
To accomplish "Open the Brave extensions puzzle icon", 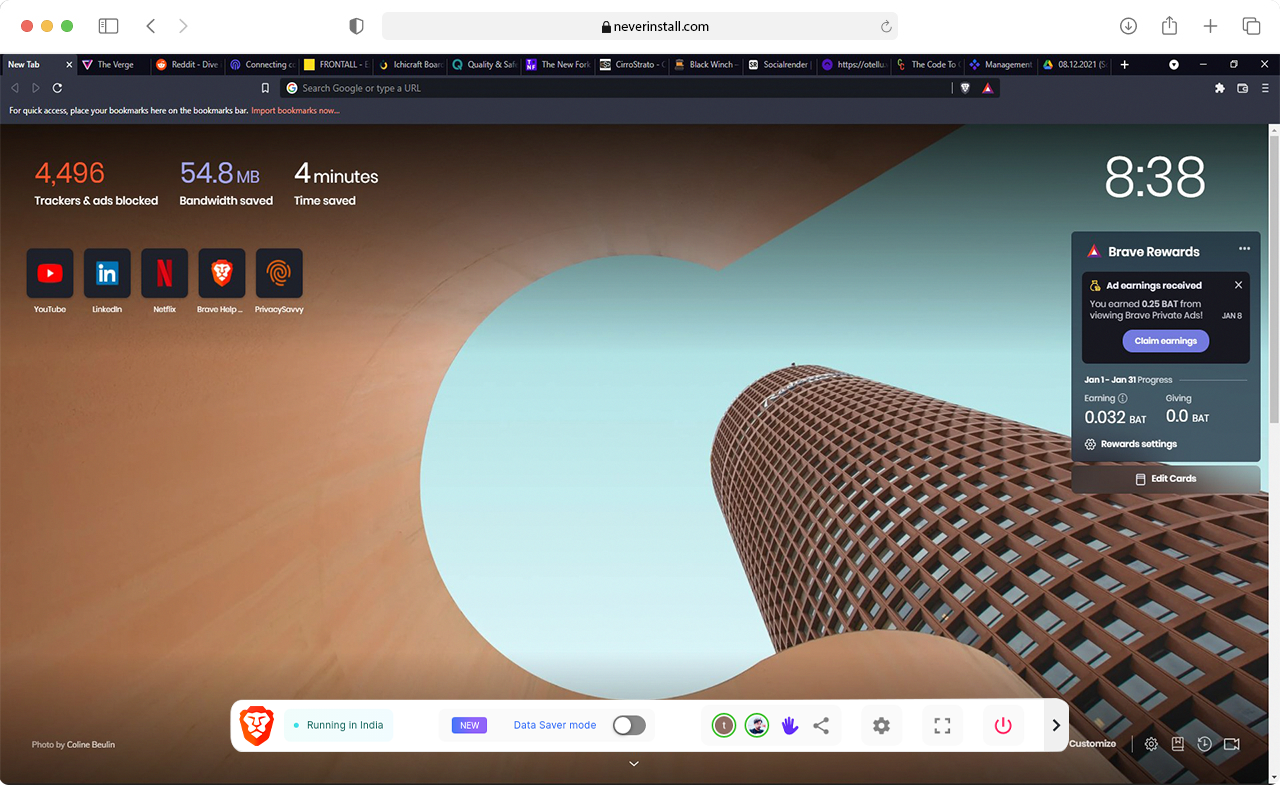I will [x=1220, y=88].
